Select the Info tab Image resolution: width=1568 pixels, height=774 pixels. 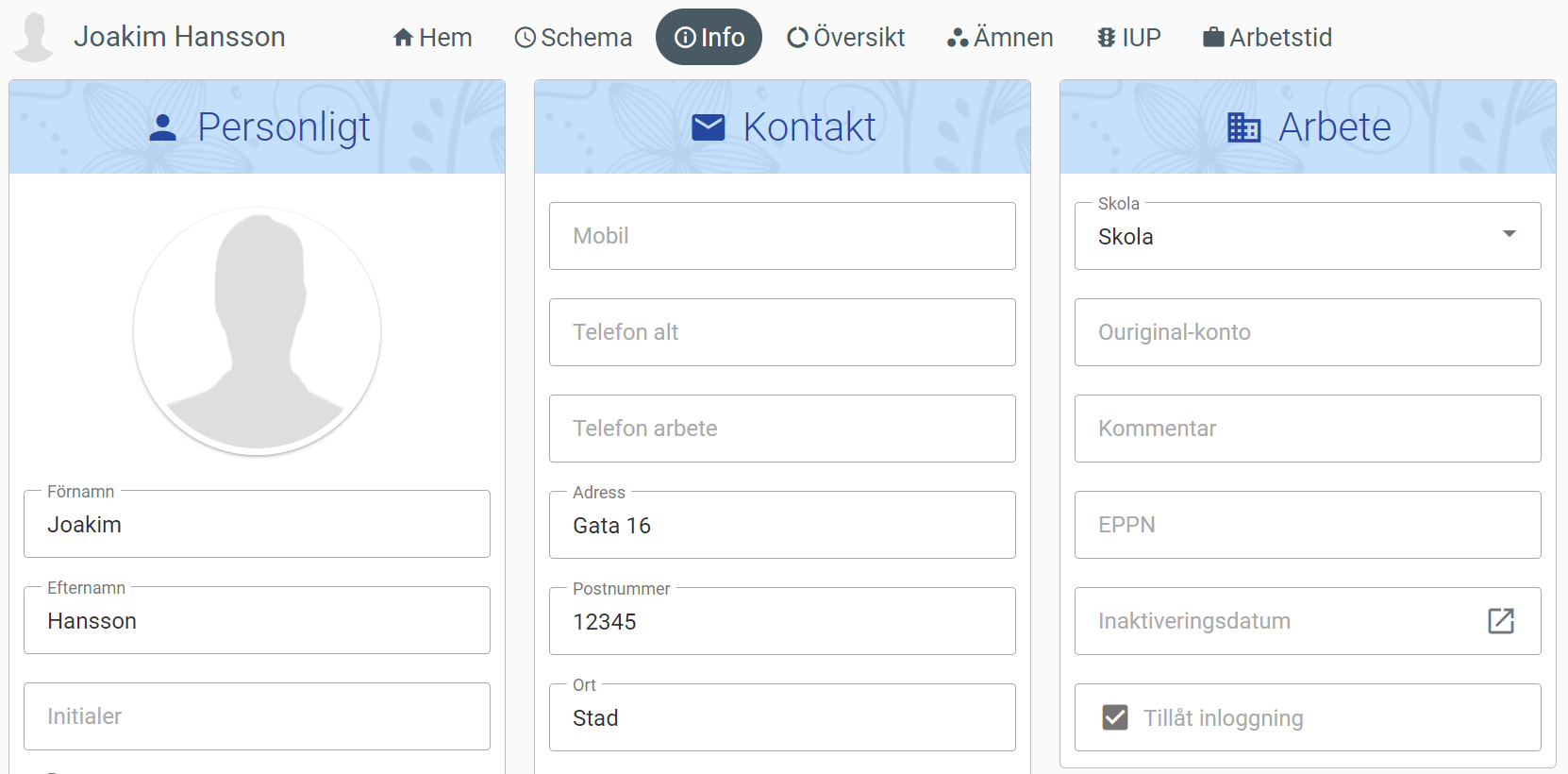709,38
